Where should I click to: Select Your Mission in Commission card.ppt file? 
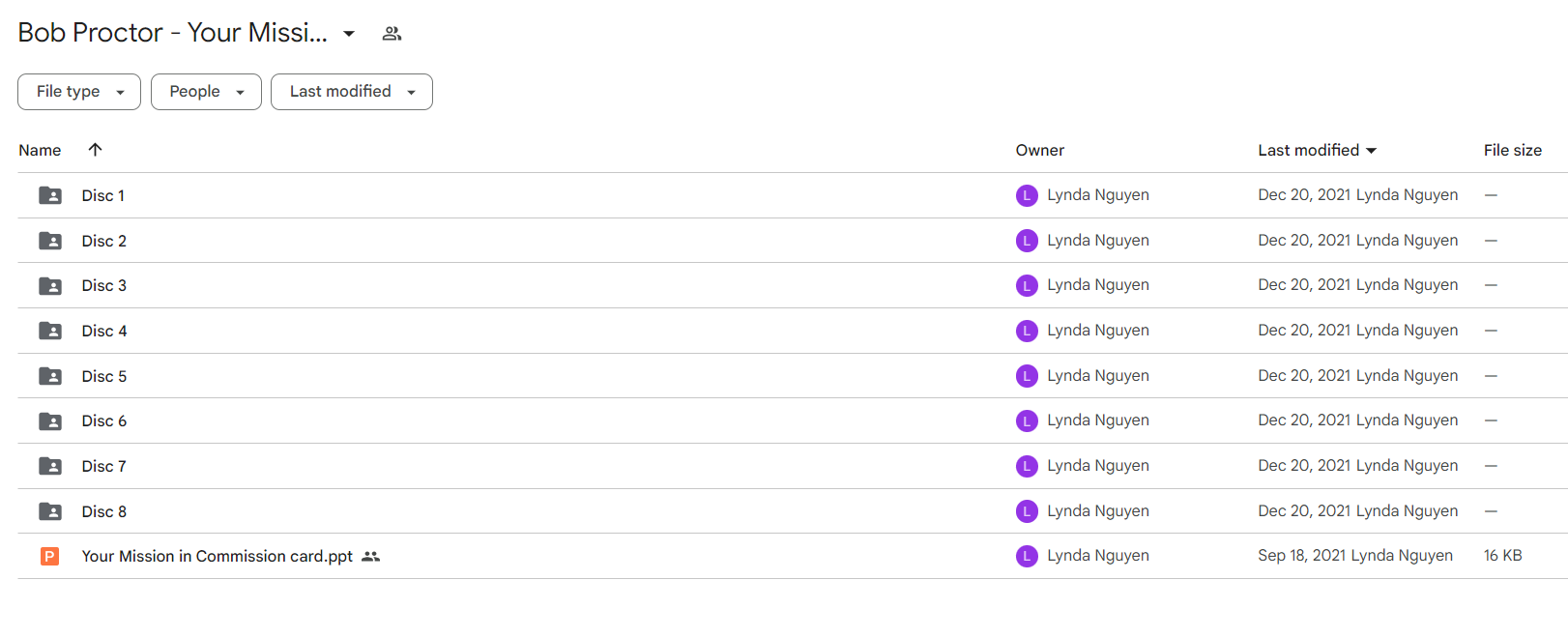tap(218, 556)
